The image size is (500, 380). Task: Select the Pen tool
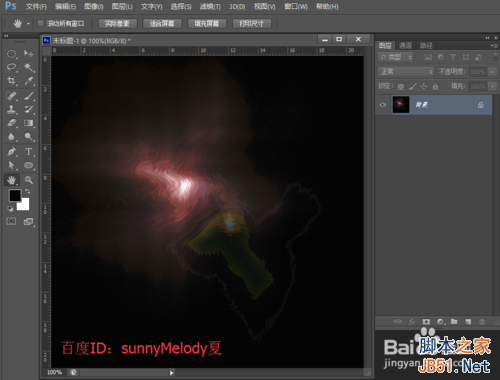pyautogui.click(x=12, y=152)
